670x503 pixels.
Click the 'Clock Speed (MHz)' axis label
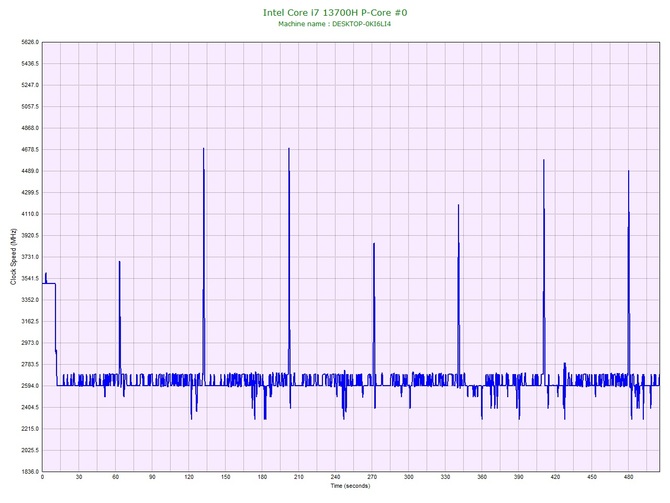tap(13, 256)
